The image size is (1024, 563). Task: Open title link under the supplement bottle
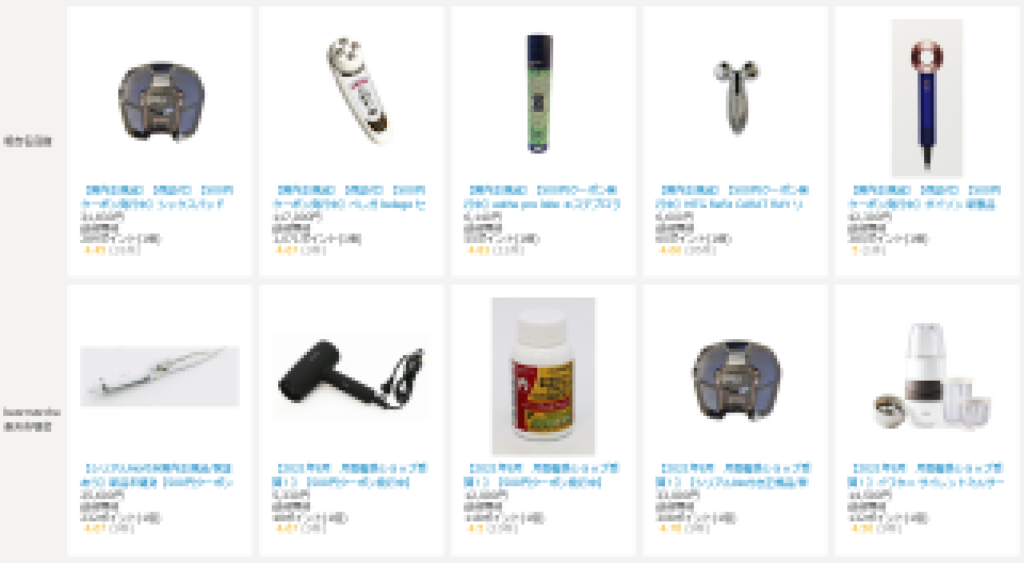tap(541, 475)
